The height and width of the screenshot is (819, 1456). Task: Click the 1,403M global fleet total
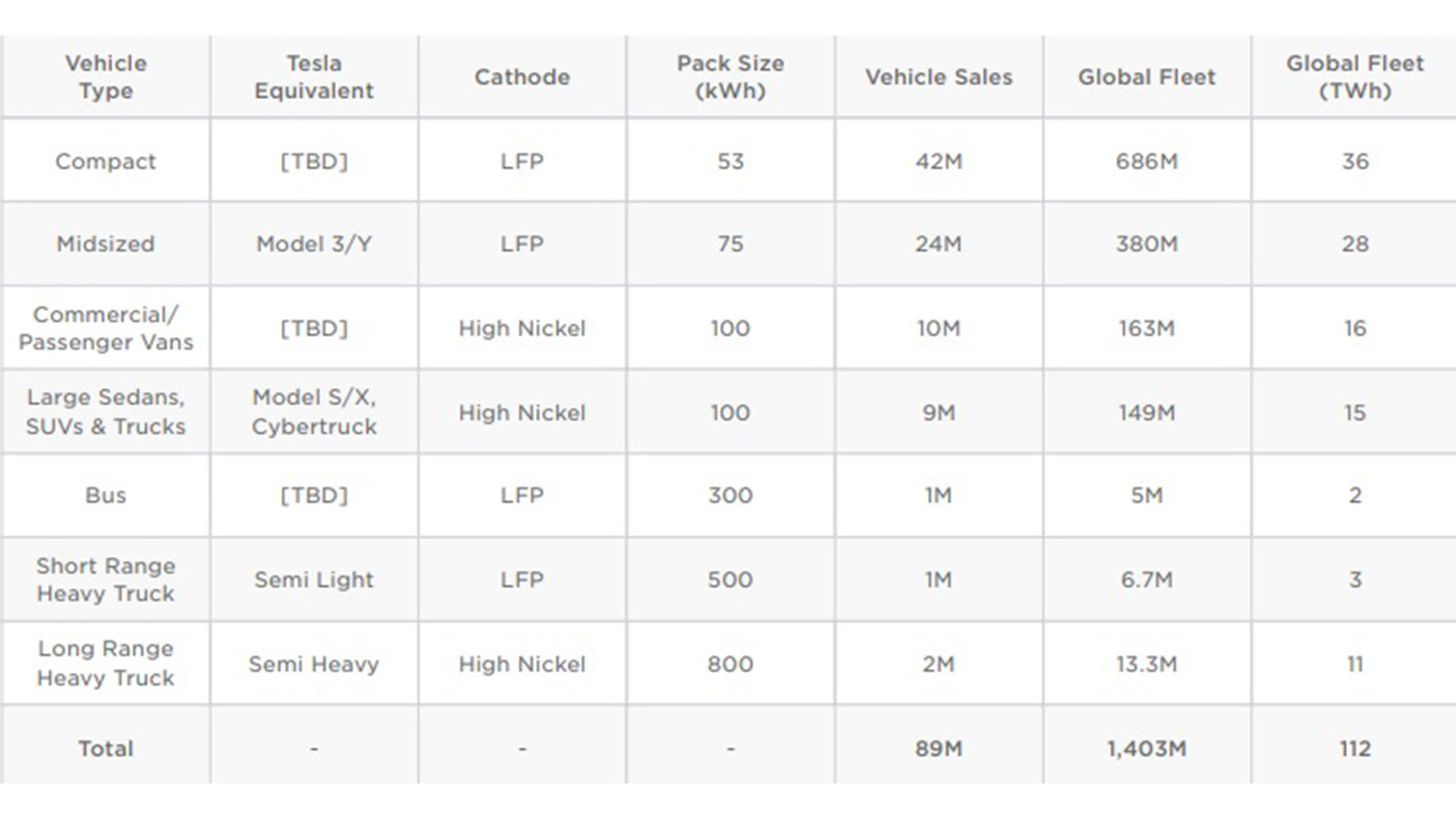pos(1147,749)
